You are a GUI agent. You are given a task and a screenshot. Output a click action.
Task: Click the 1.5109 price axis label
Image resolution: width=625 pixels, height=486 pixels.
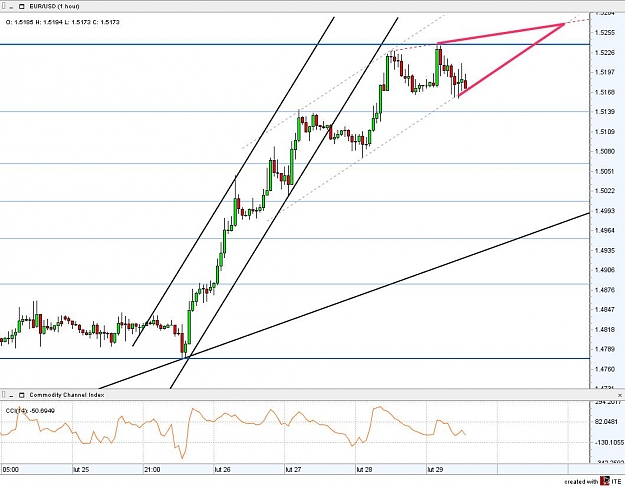pyautogui.click(x=603, y=132)
